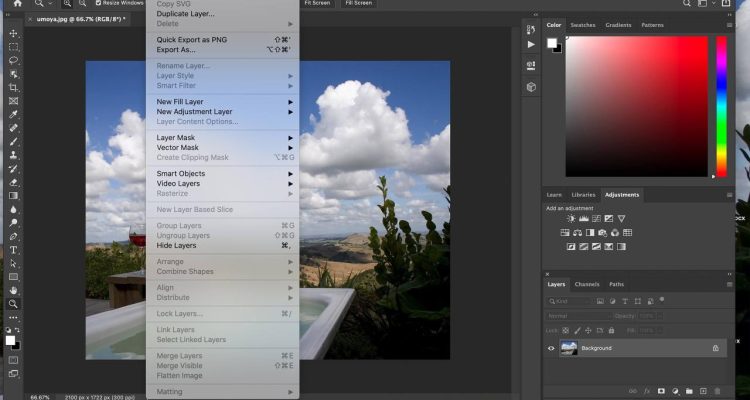Add a Brightness/Contrast adjustment
Image resolution: width=750 pixels, height=400 pixels.
[571, 219]
